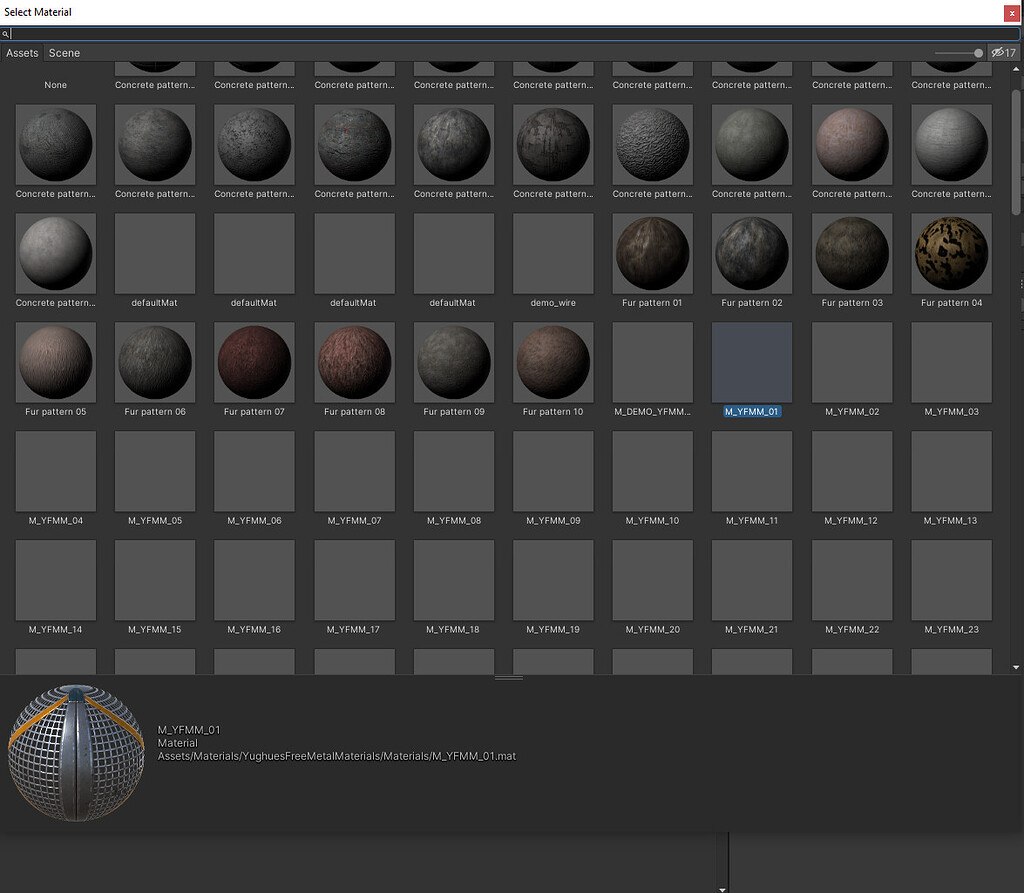Select the M_YFMM_23 material
The image size is (1024, 893).
coord(950,580)
